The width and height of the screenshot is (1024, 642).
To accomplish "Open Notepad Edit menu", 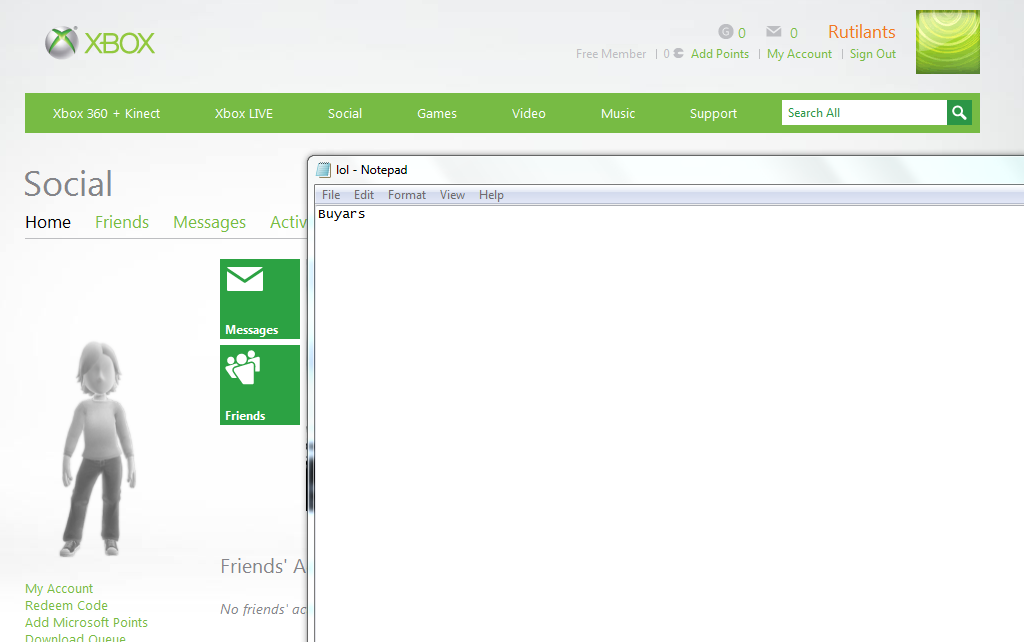I will (x=364, y=195).
